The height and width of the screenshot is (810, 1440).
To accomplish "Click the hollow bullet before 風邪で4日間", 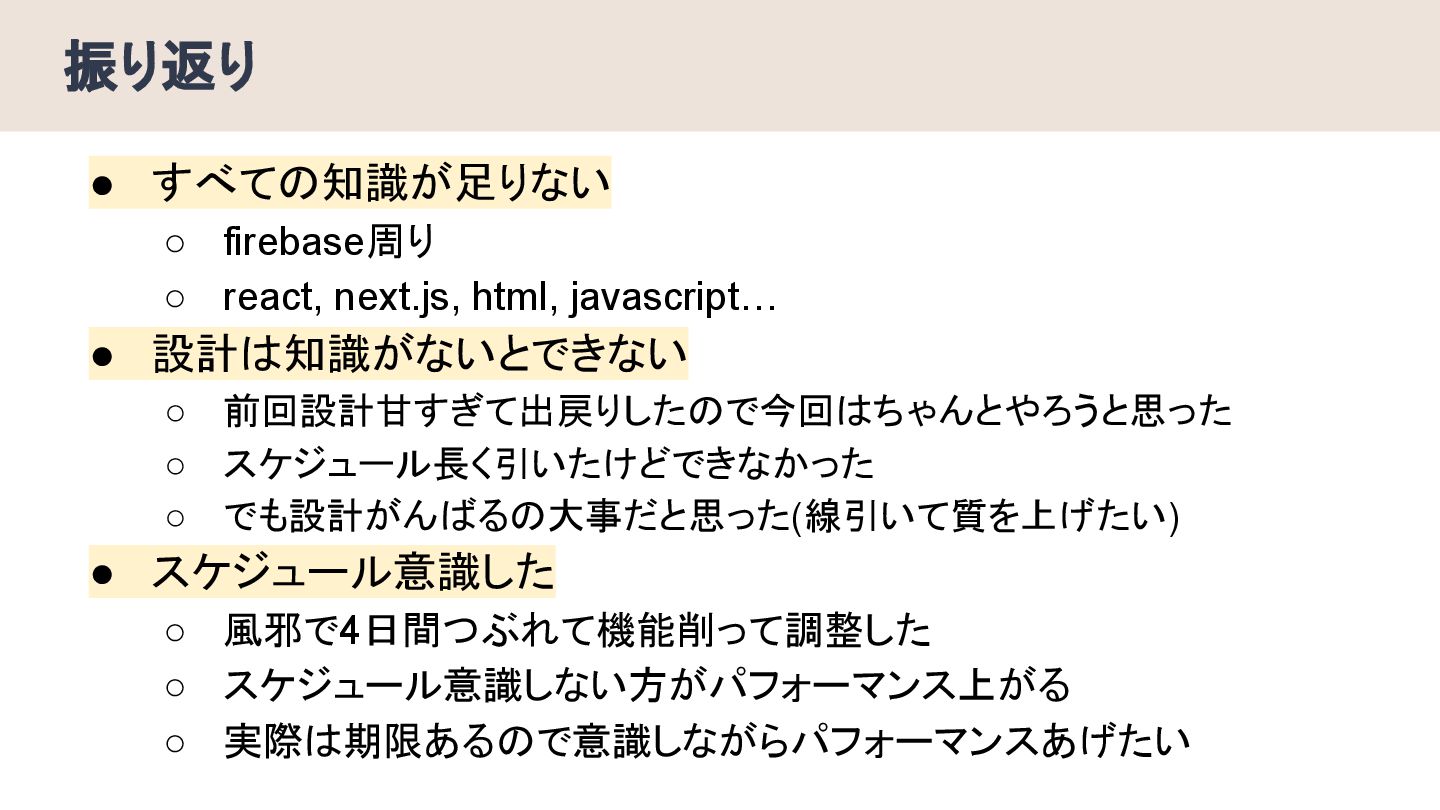I will tap(174, 632).
